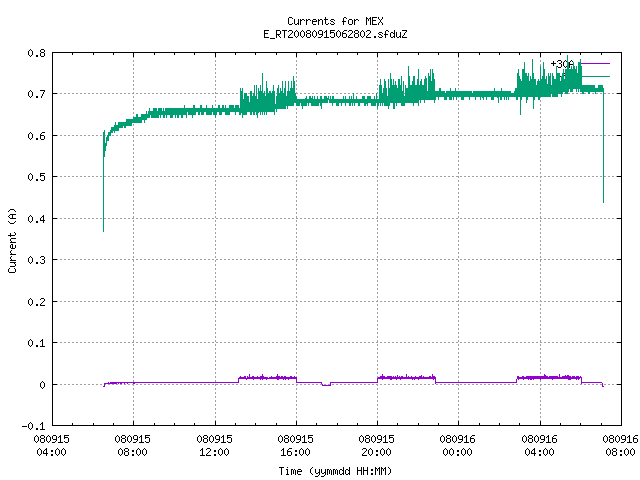Click the purple legend line sample
The image size is (640, 480).
595,64
